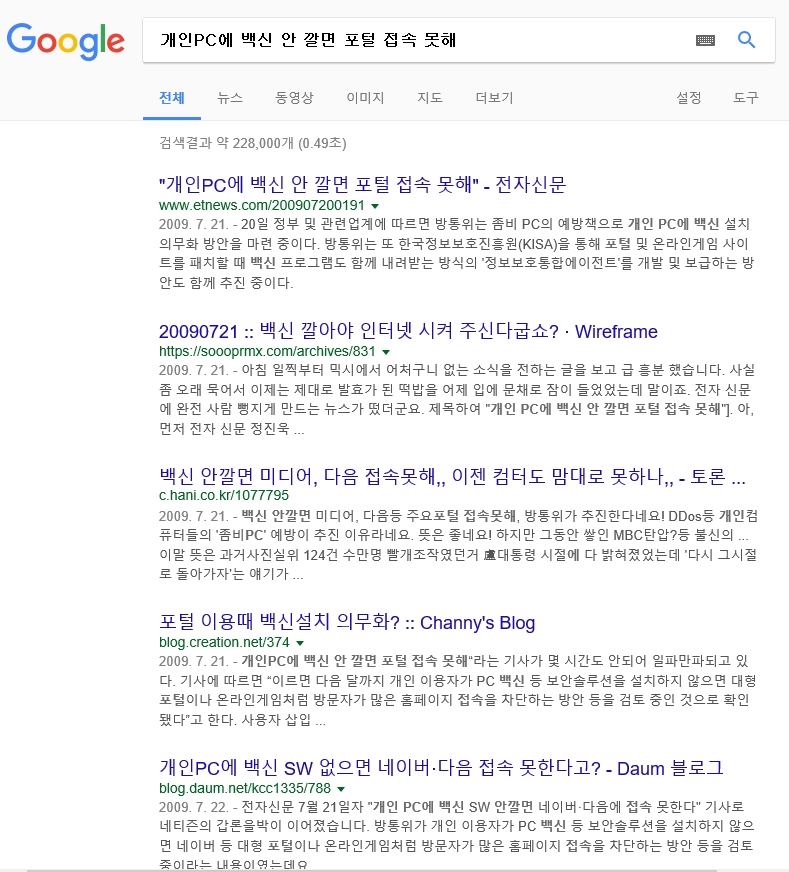
Task: Switch to the 이미지 tab
Action: point(365,98)
